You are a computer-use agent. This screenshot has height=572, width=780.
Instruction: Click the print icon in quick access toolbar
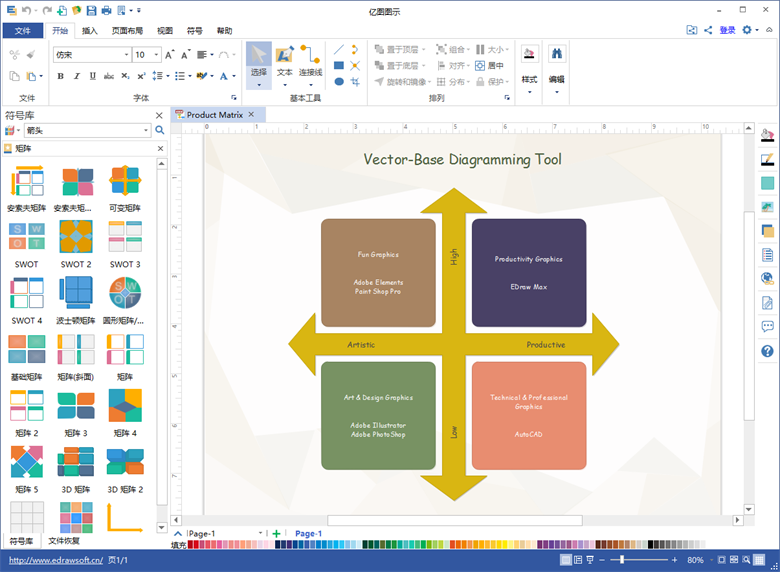coord(106,10)
